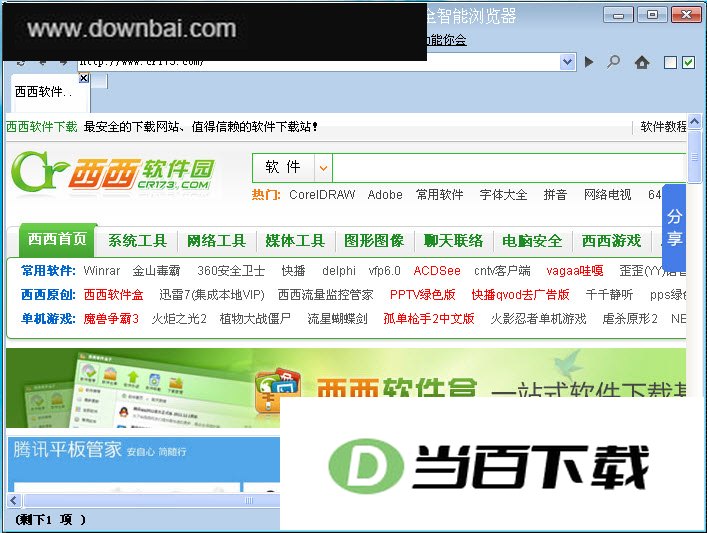The height and width of the screenshot is (533, 707).
Task: Click the cntv客户端 link
Action: click(502, 271)
